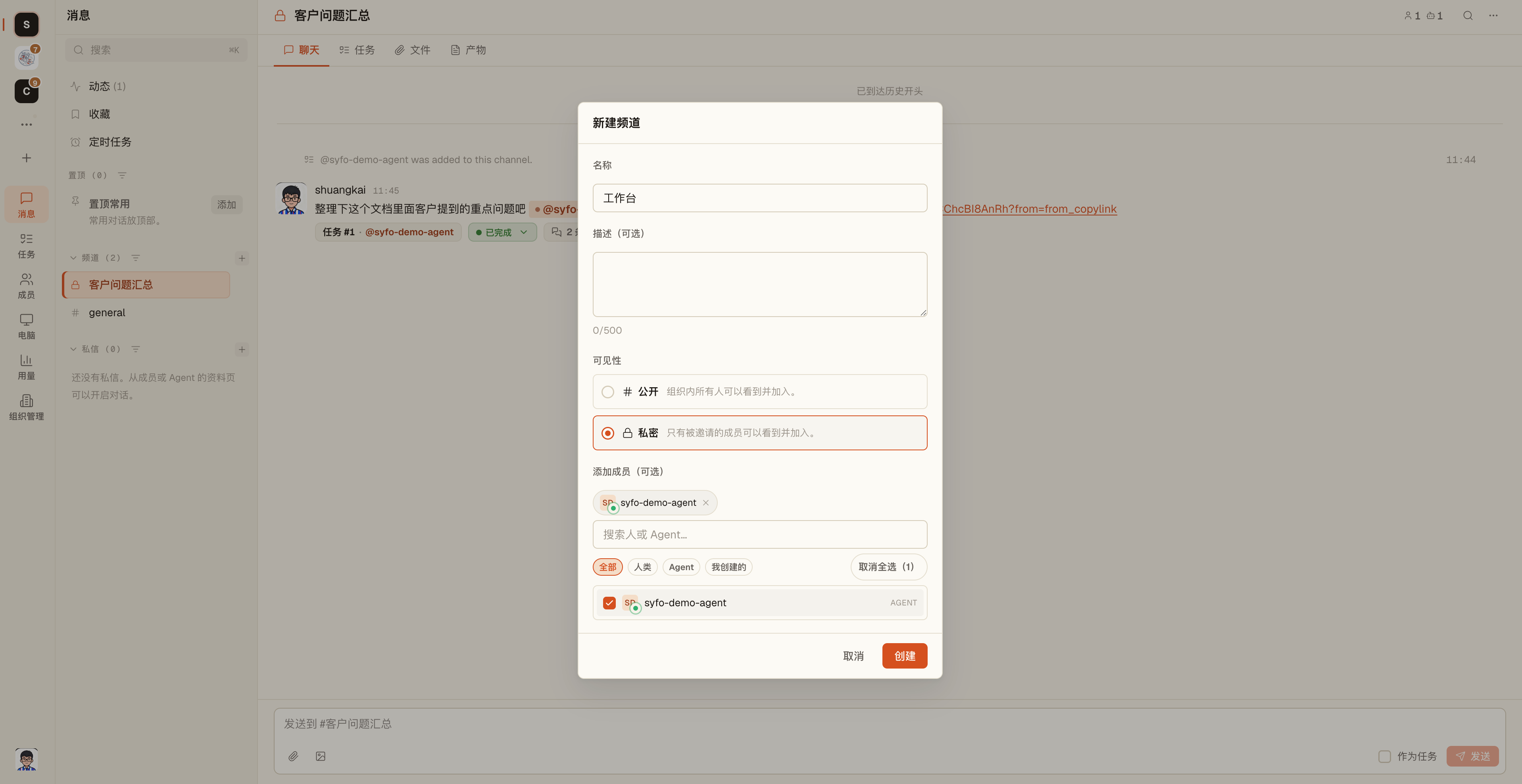The height and width of the screenshot is (784, 1522).
Task: Click filter icon next to 置顶 (0)
Action: coord(122,175)
